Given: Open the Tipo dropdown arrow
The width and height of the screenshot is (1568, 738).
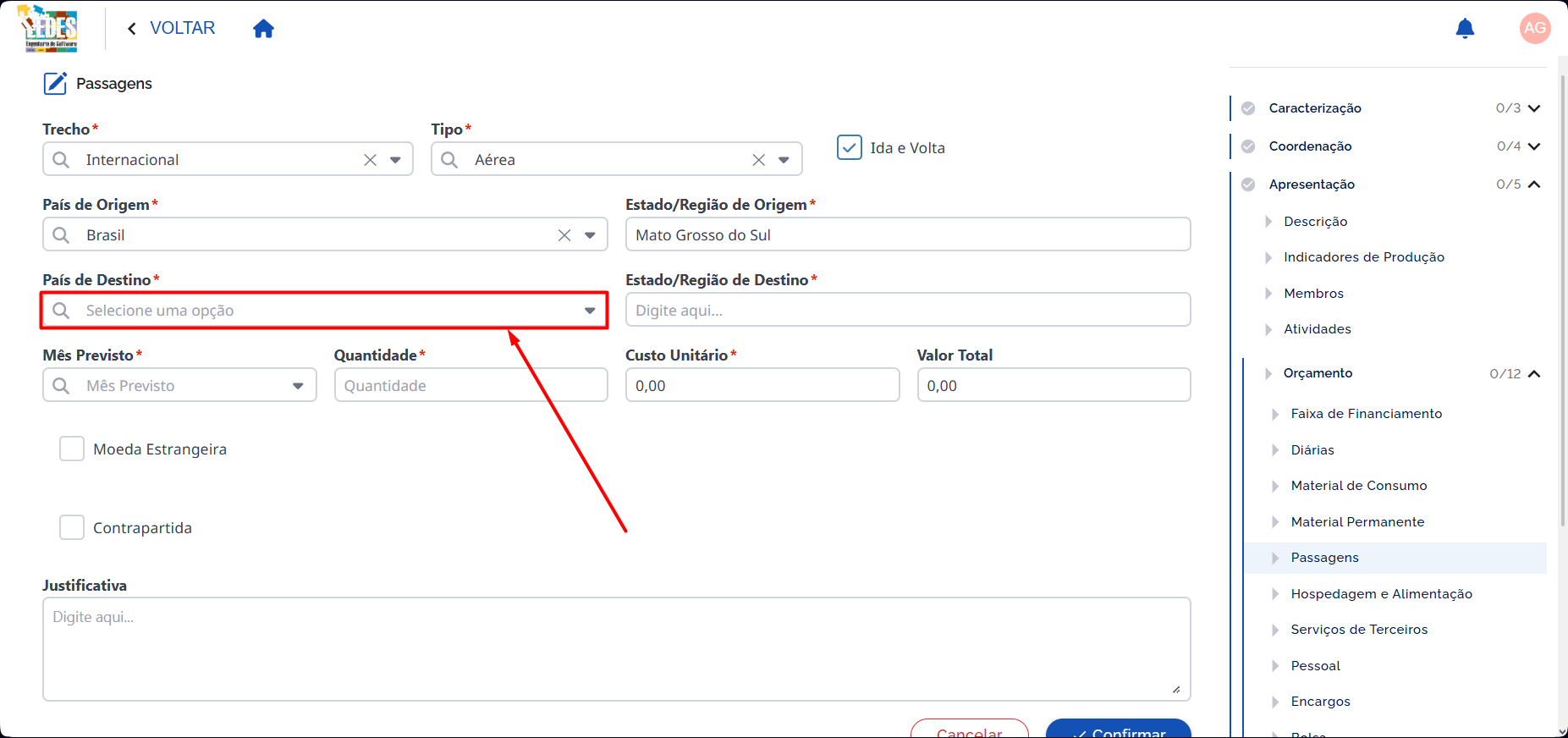Looking at the screenshot, I should [784, 160].
